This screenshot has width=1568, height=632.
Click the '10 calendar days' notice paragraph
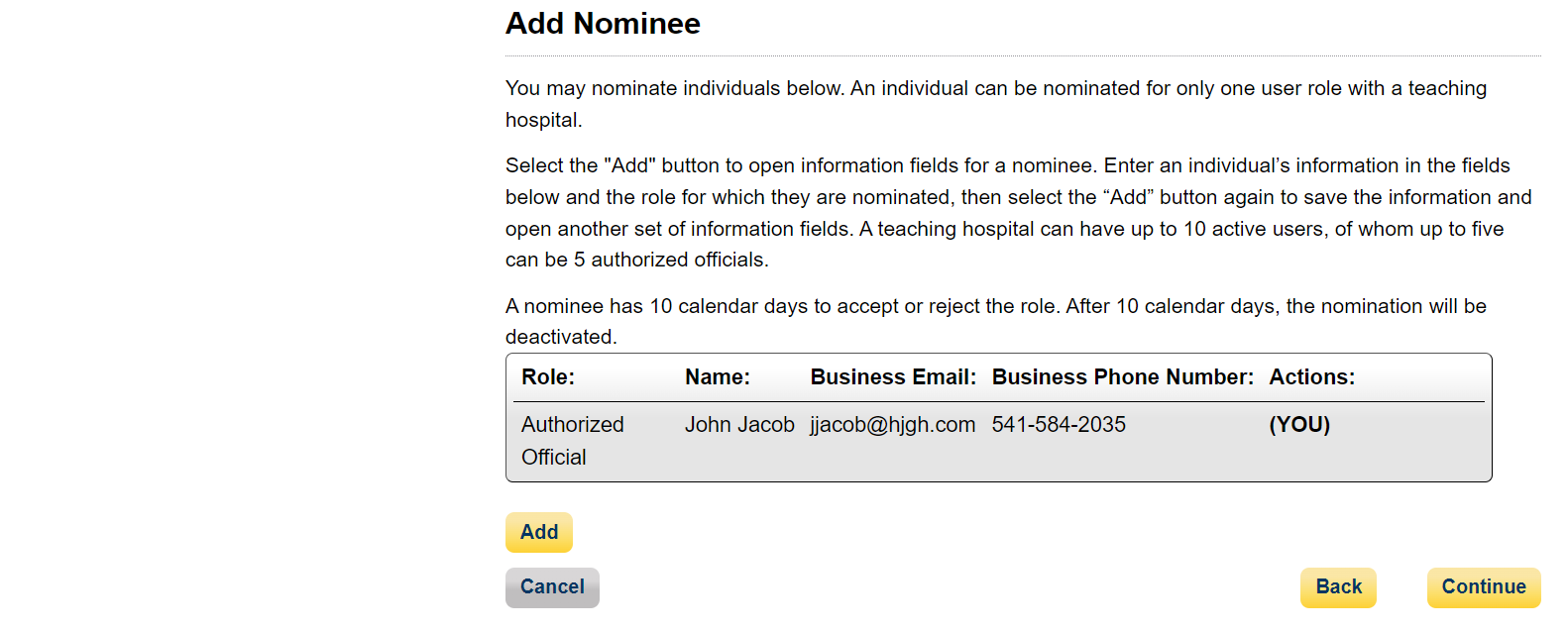tap(995, 321)
